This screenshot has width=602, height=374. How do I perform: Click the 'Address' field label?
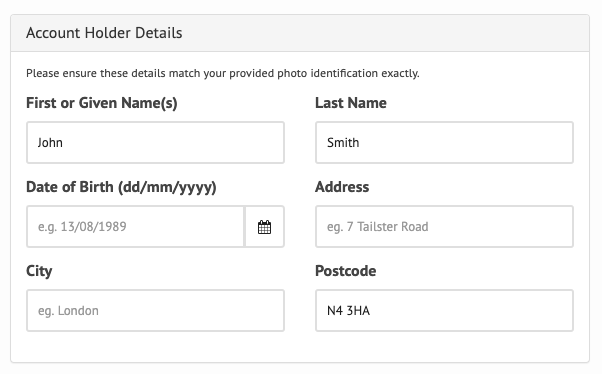(x=342, y=187)
